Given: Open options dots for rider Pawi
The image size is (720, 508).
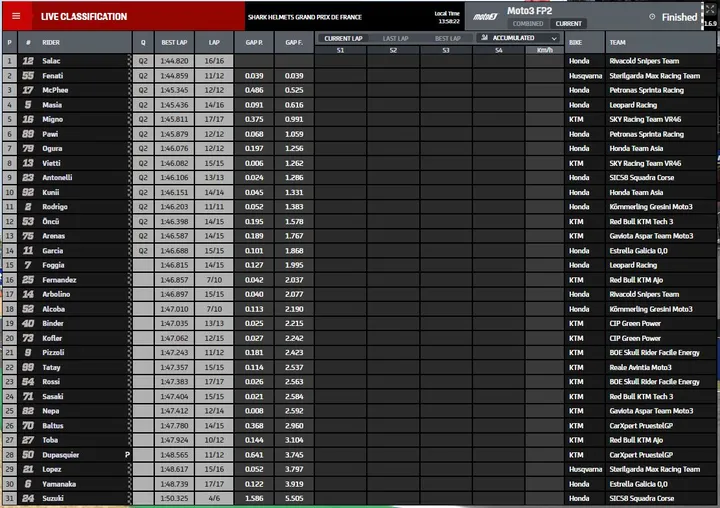Looking at the screenshot, I should point(129,134).
